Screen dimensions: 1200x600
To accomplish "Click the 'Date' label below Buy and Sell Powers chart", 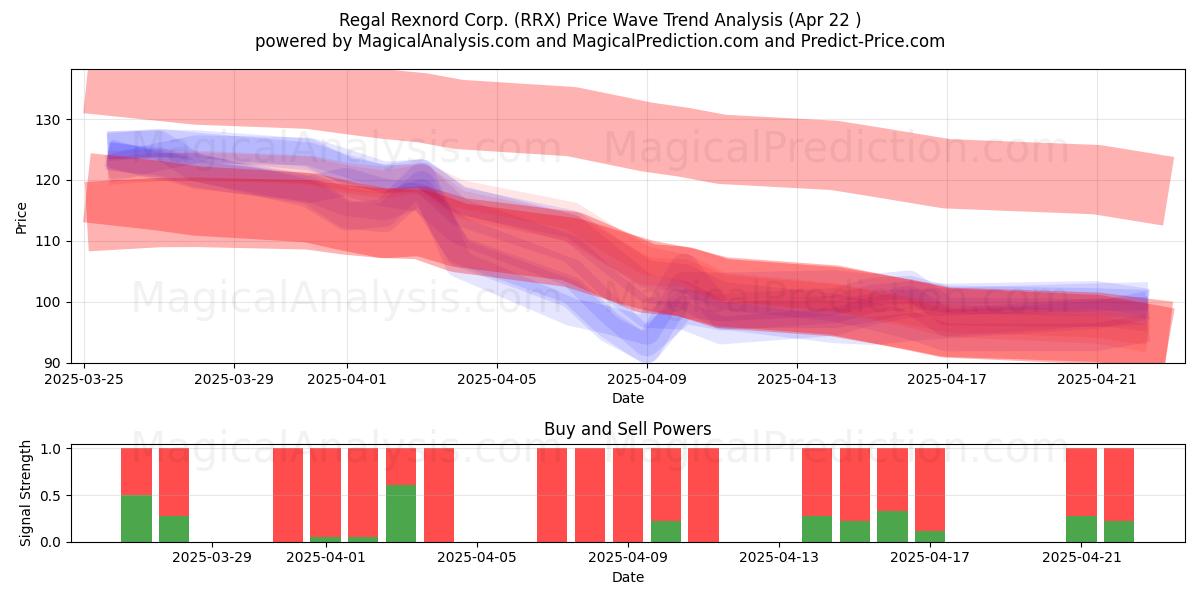I will [x=628, y=577].
